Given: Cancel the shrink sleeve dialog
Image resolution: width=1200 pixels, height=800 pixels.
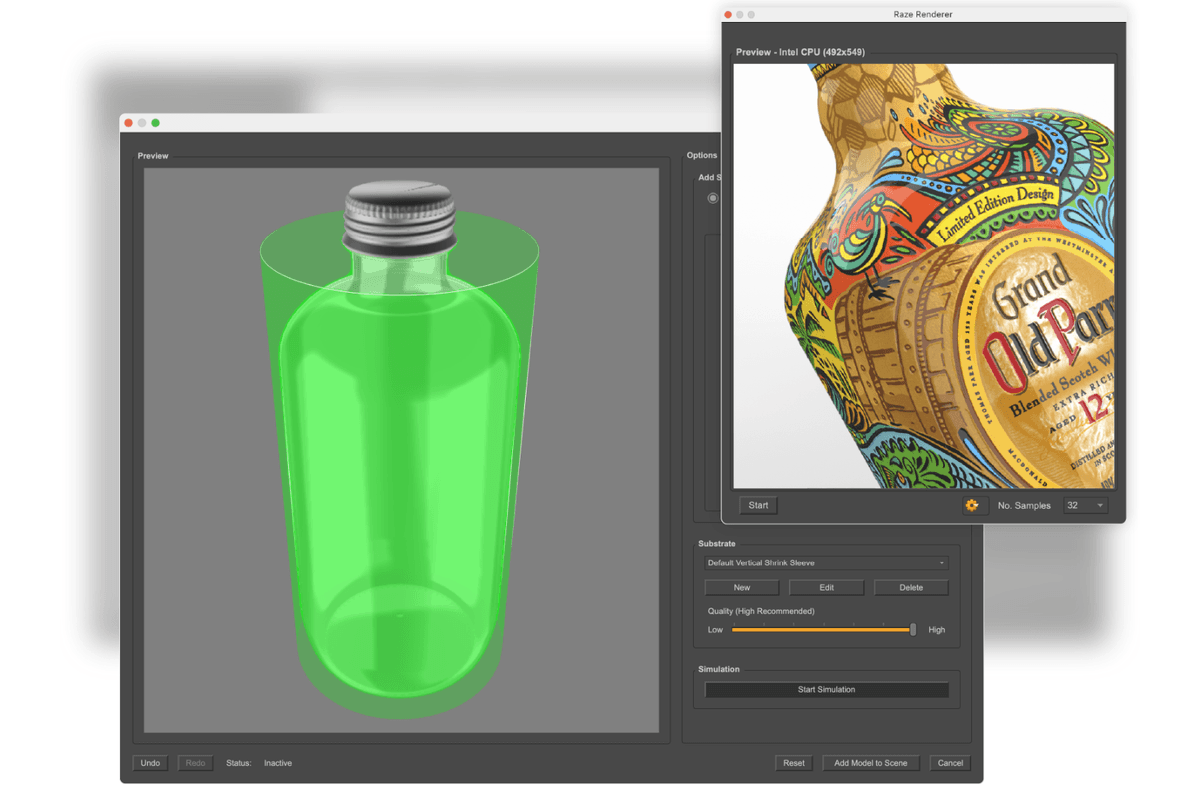Looking at the screenshot, I should tap(950, 763).
